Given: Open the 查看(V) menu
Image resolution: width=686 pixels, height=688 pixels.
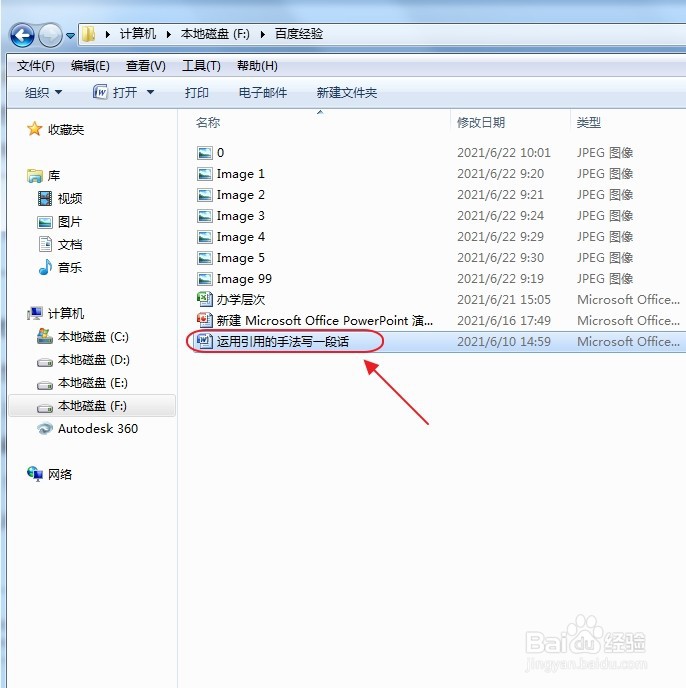Looking at the screenshot, I should click(146, 66).
